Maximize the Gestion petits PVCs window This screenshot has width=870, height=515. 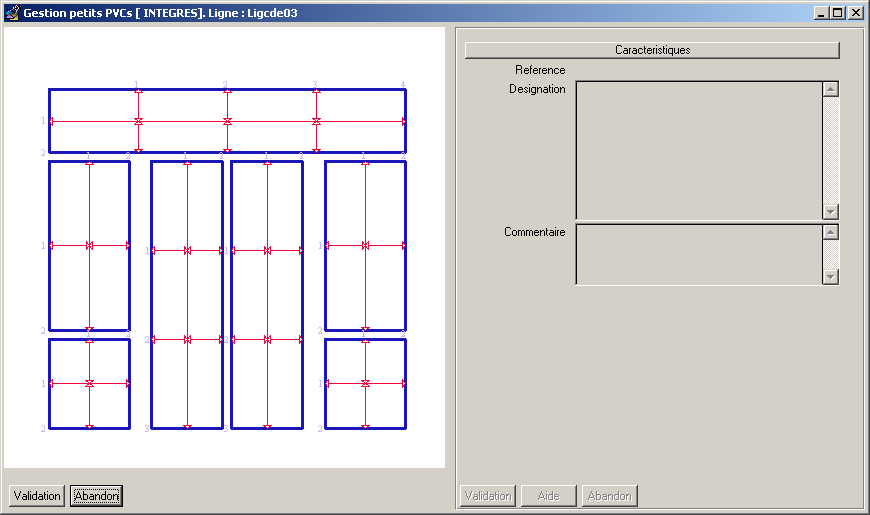[838, 13]
